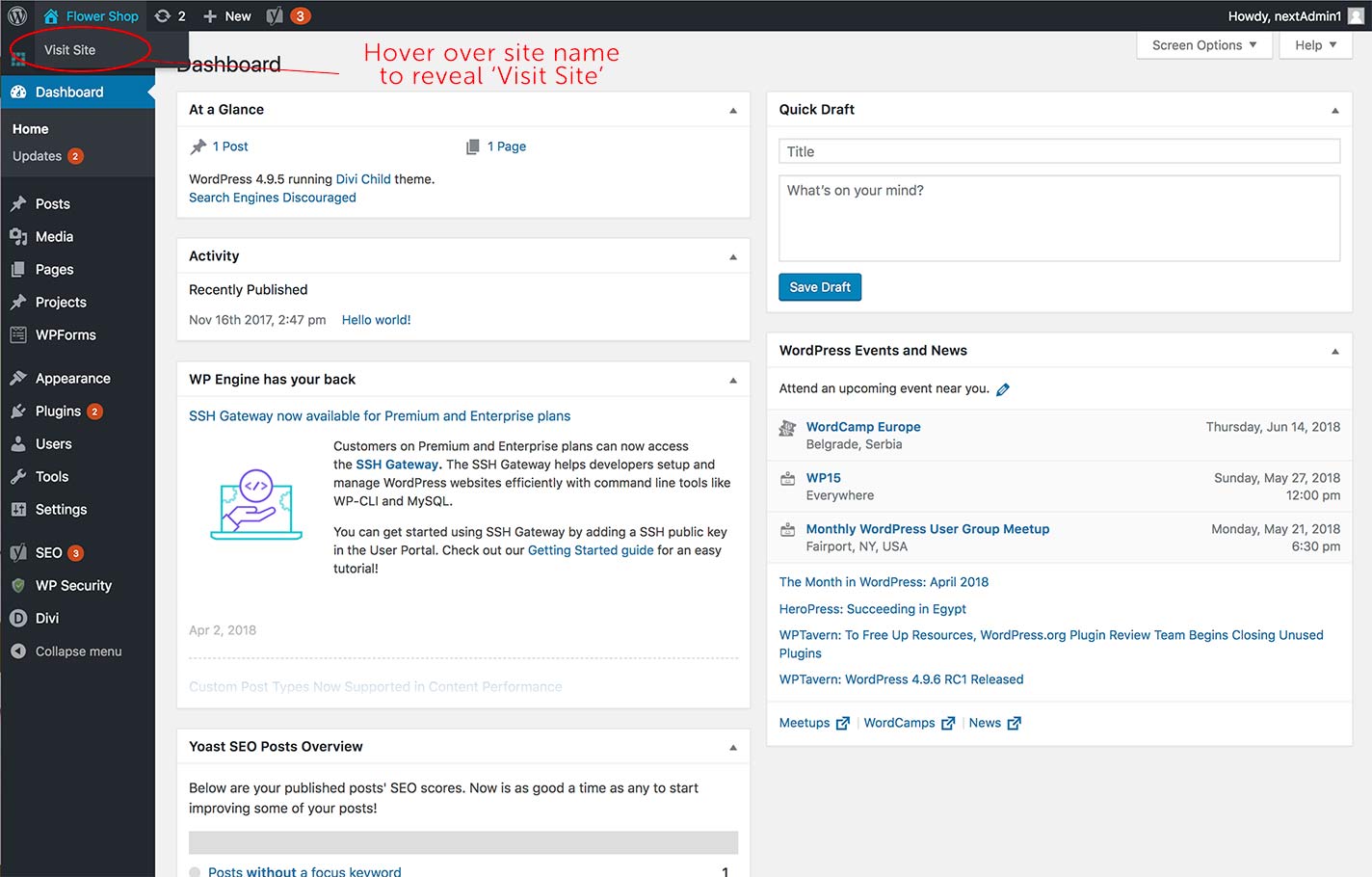
Task: Open the News external link
Action: tap(994, 723)
